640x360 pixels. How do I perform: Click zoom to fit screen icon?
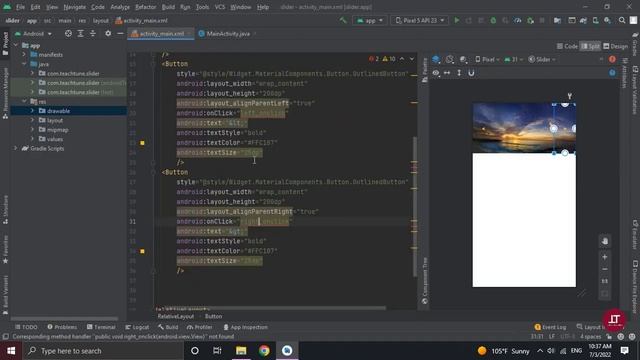click(604, 293)
